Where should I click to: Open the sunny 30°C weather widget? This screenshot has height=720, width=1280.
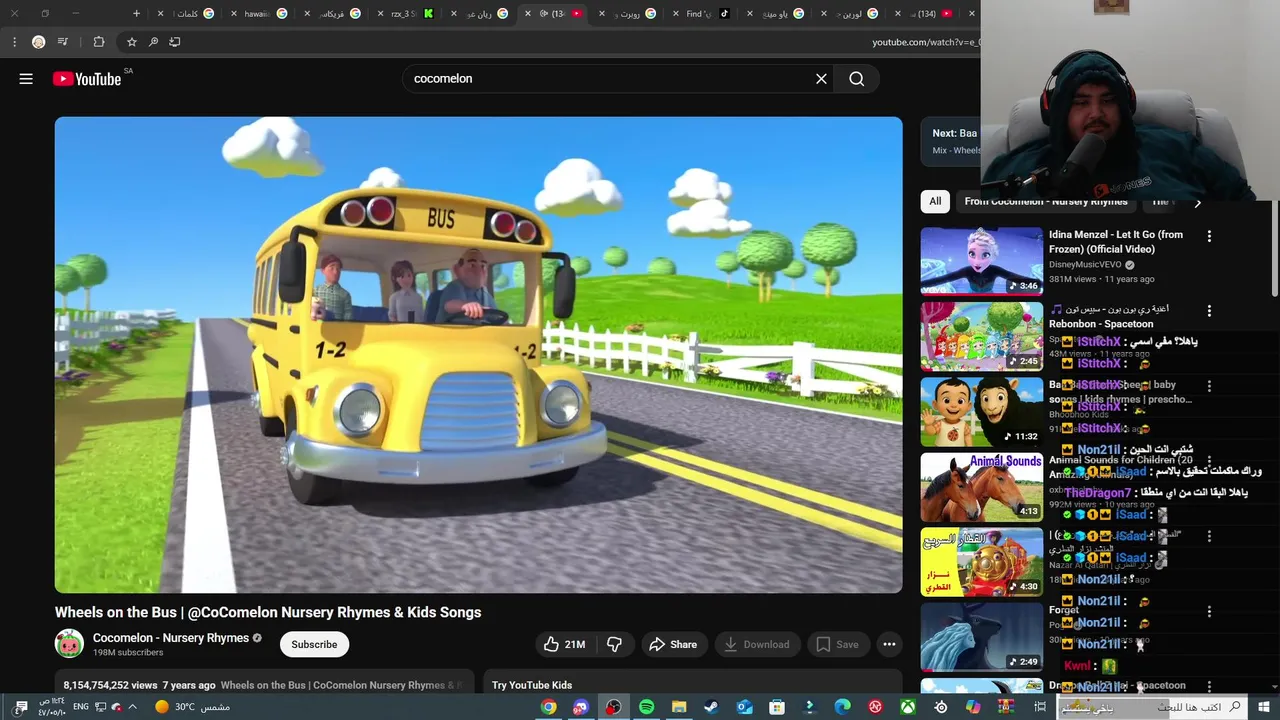click(x=192, y=707)
